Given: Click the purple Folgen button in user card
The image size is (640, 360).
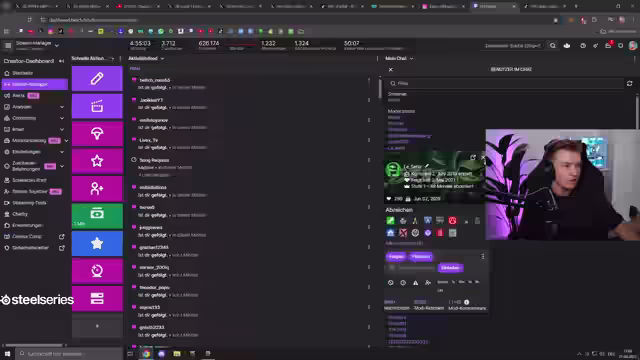Looking at the screenshot, I should pos(396,256).
